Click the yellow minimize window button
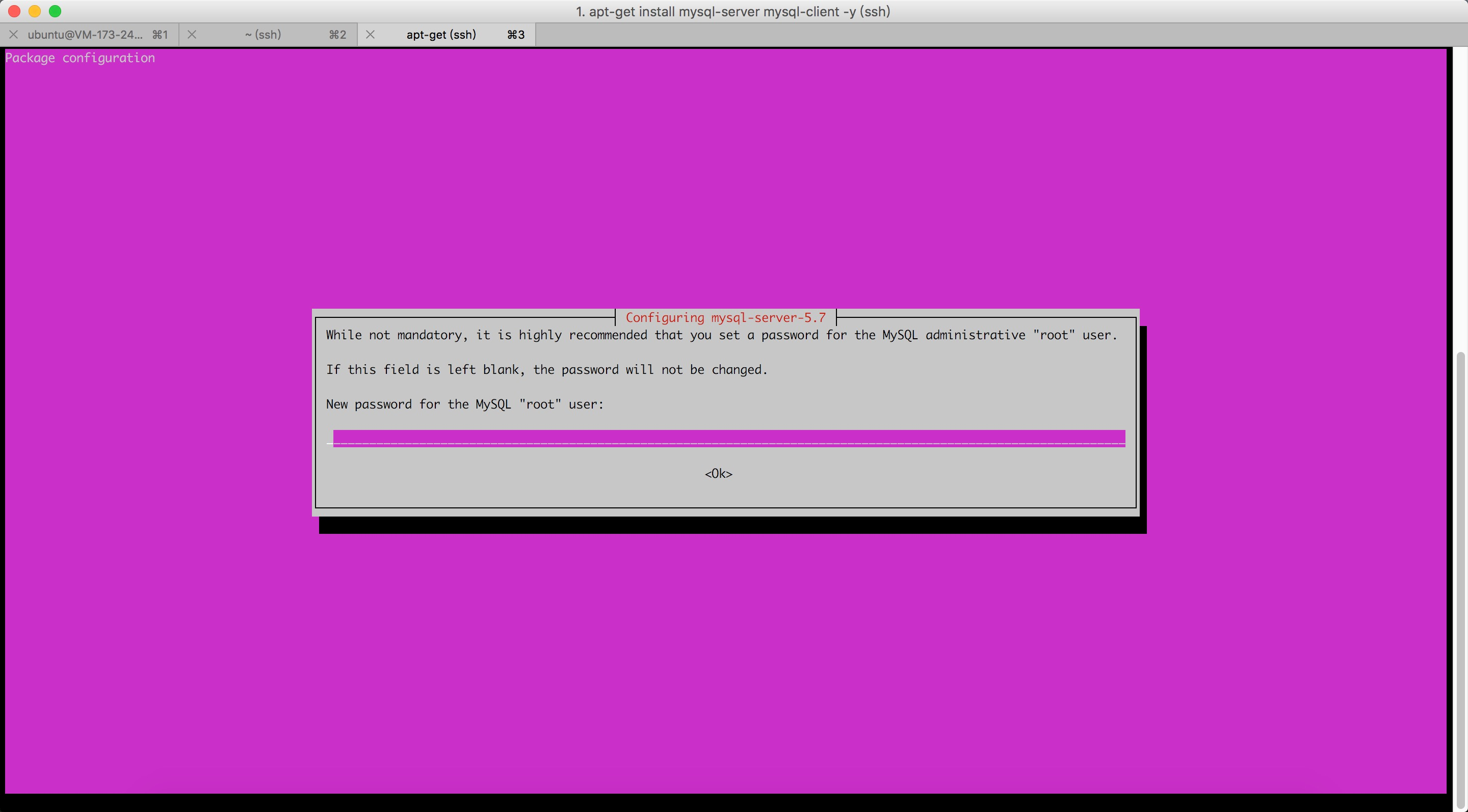Screen dimensions: 1468x812 pyautogui.click(x=35, y=11)
